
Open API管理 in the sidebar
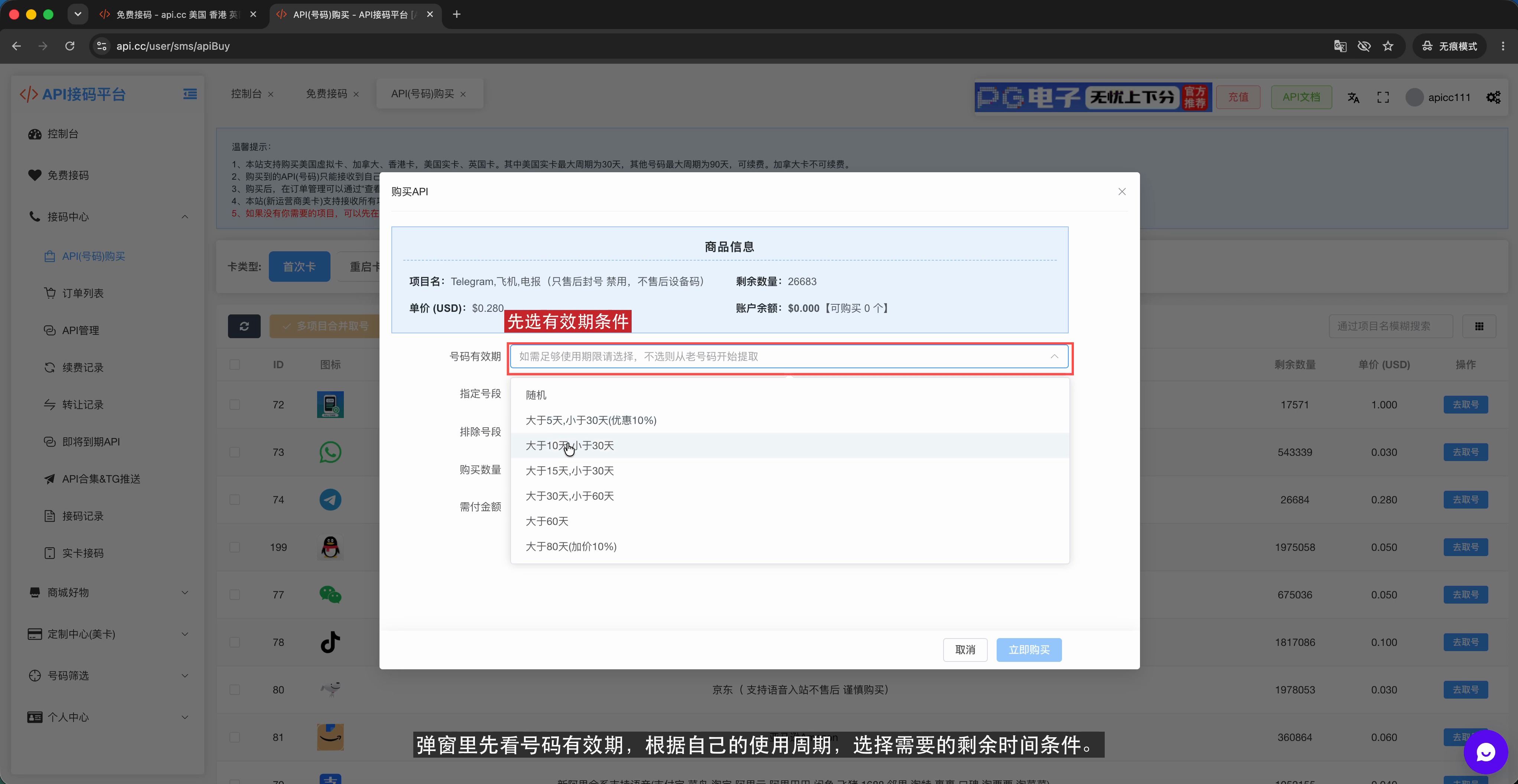pyautogui.click(x=80, y=330)
